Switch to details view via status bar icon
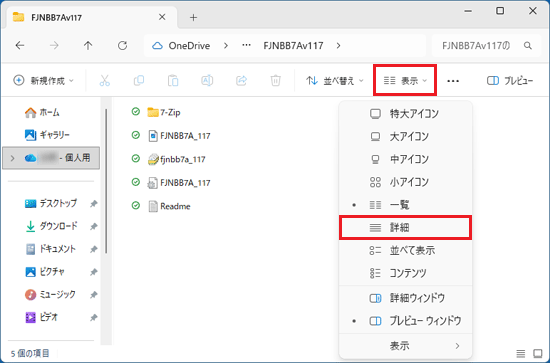Viewport: 550px width, 363px height. pos(521,353)
